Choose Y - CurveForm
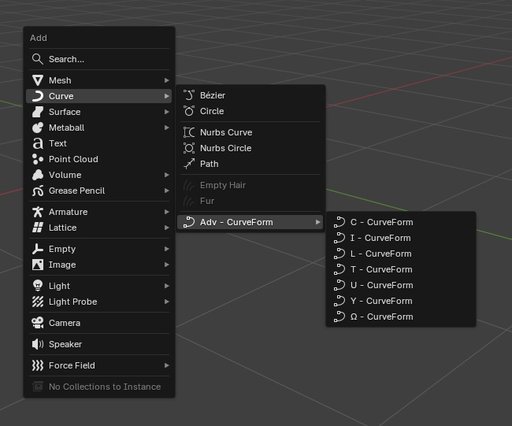Image resolution: width=512 pixels, height=426 pixels. 401,301
